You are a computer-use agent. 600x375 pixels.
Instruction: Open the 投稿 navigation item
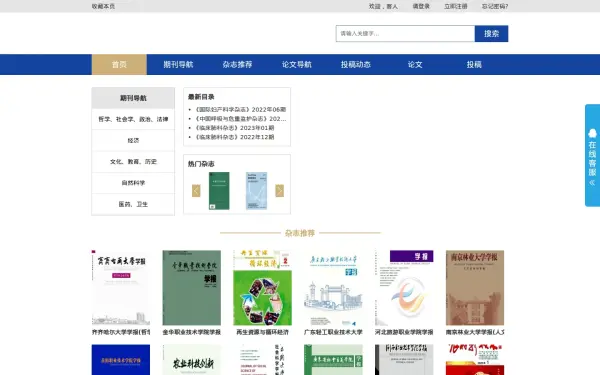click(474, 64)
